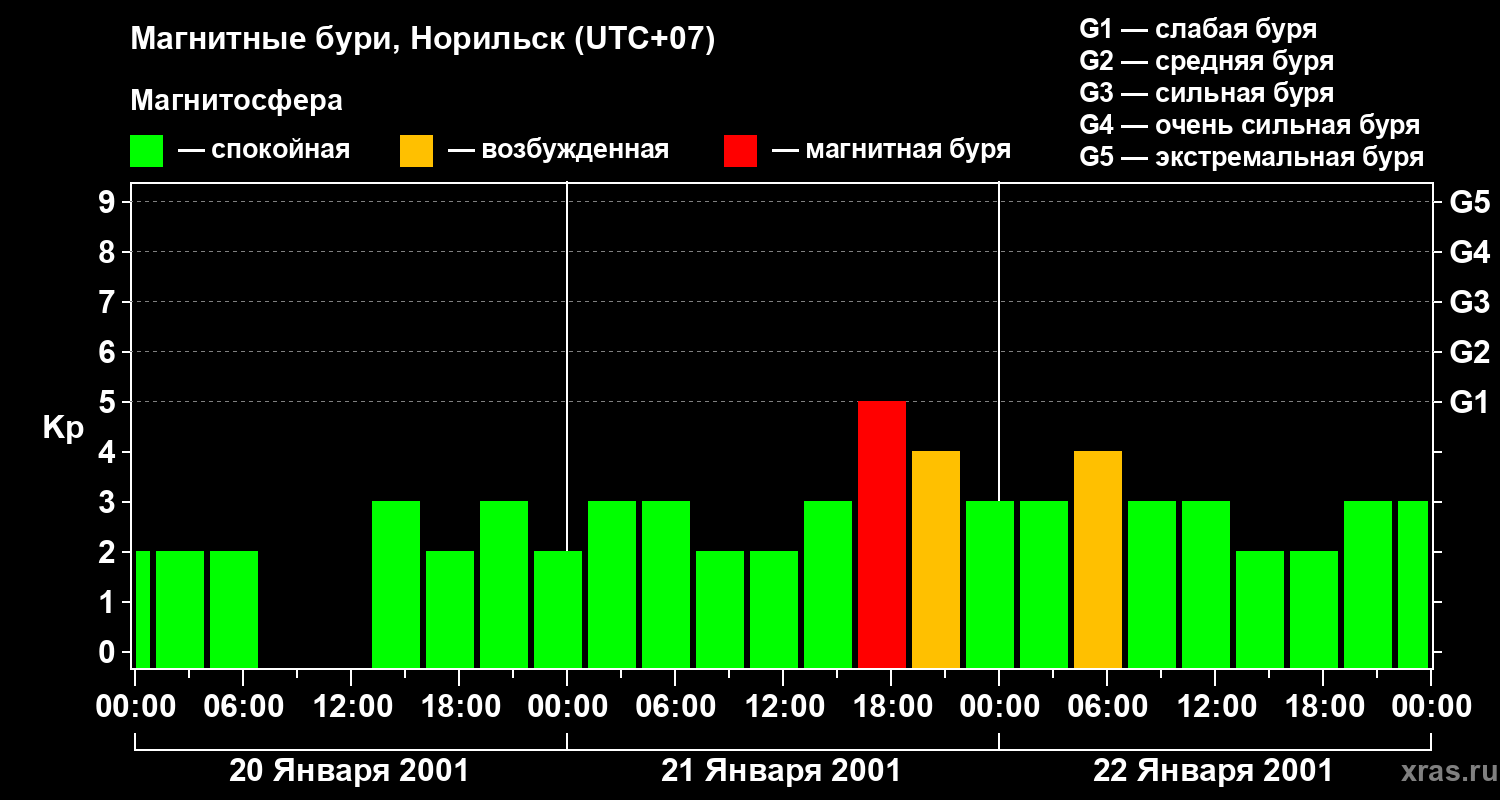1500x800 pixels.
Task: Click the G4 label on the right axis
Action: (1469, 253)
